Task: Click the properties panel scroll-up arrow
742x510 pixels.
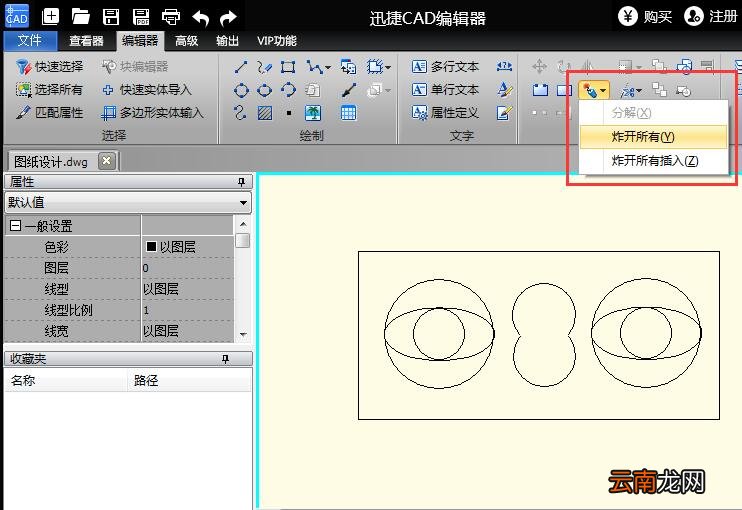Action: click(x=243, y=223)
